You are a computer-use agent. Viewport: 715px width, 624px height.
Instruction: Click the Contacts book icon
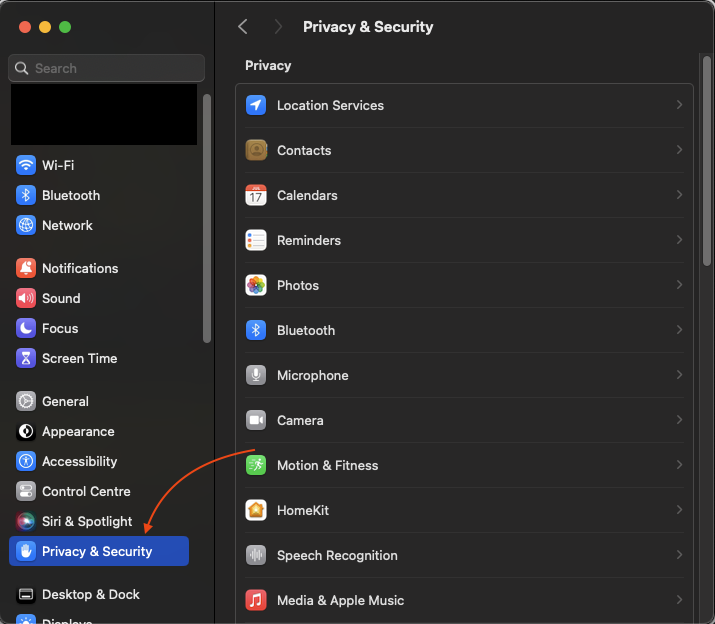256,150
